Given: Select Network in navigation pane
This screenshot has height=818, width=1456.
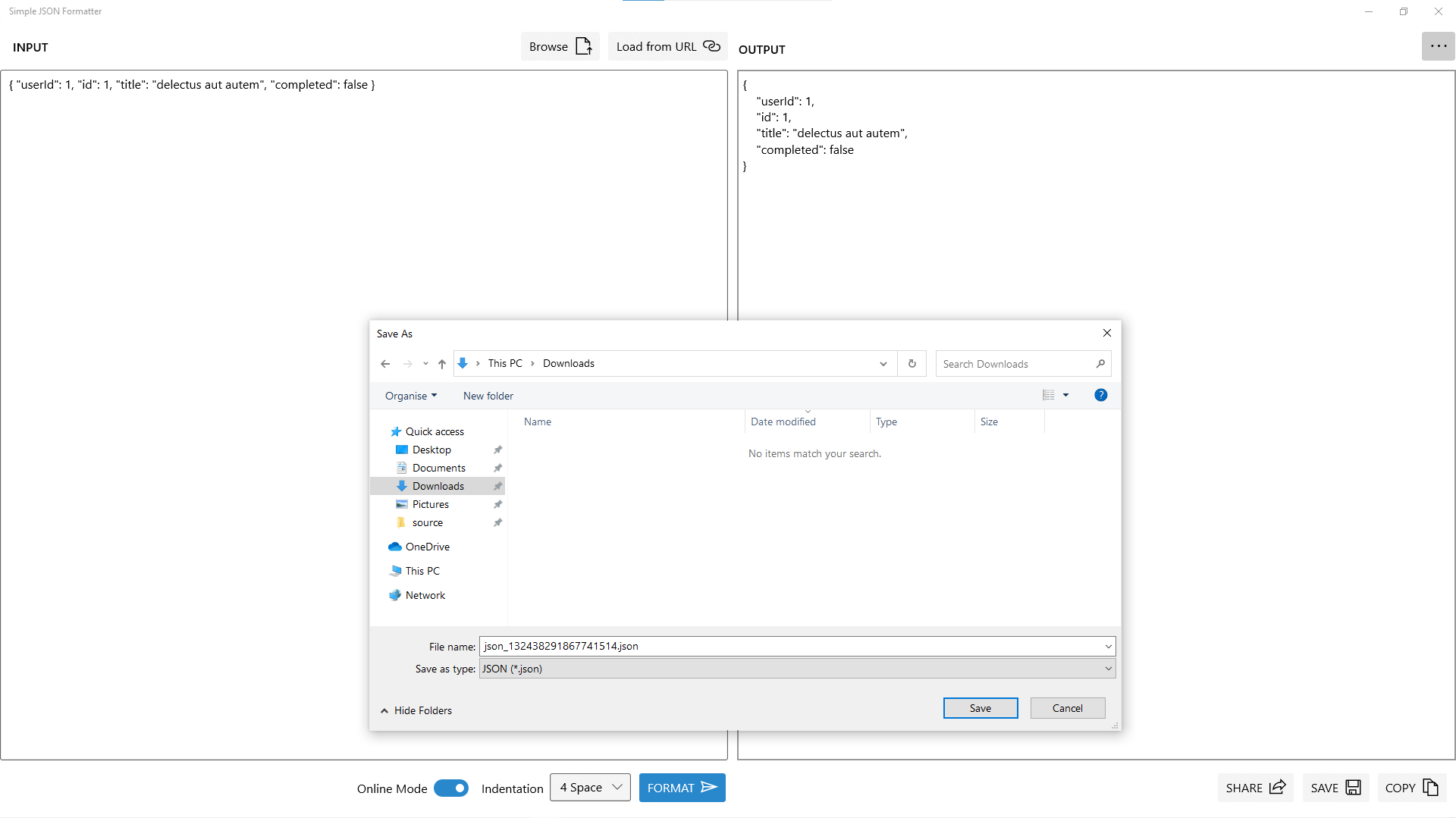Looking at the screenshot, I should point(425,595).
